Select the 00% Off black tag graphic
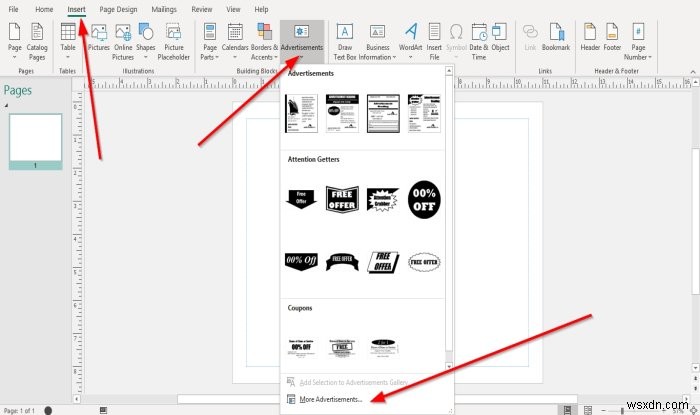700x415 pixels. coord(301,261)
